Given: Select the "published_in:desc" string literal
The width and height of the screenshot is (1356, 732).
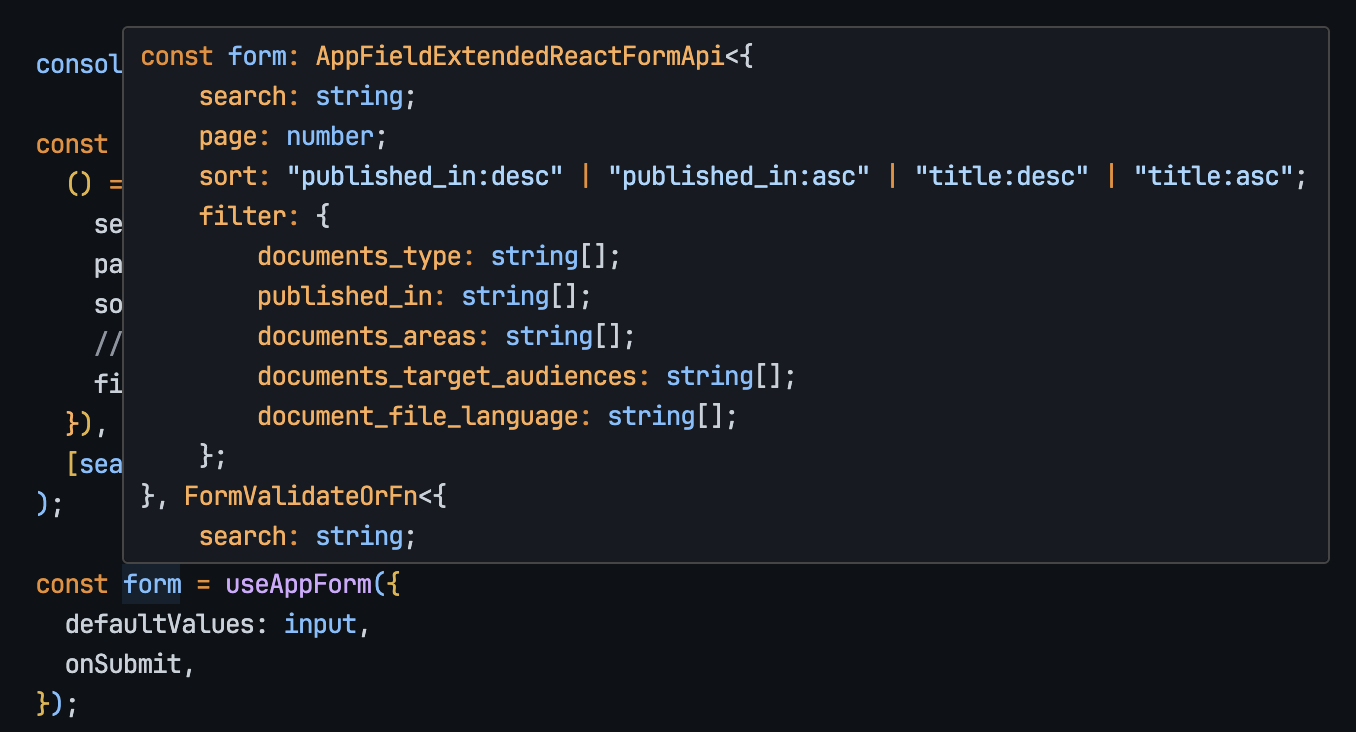Looking at the screenshot, I should [425, 176].
